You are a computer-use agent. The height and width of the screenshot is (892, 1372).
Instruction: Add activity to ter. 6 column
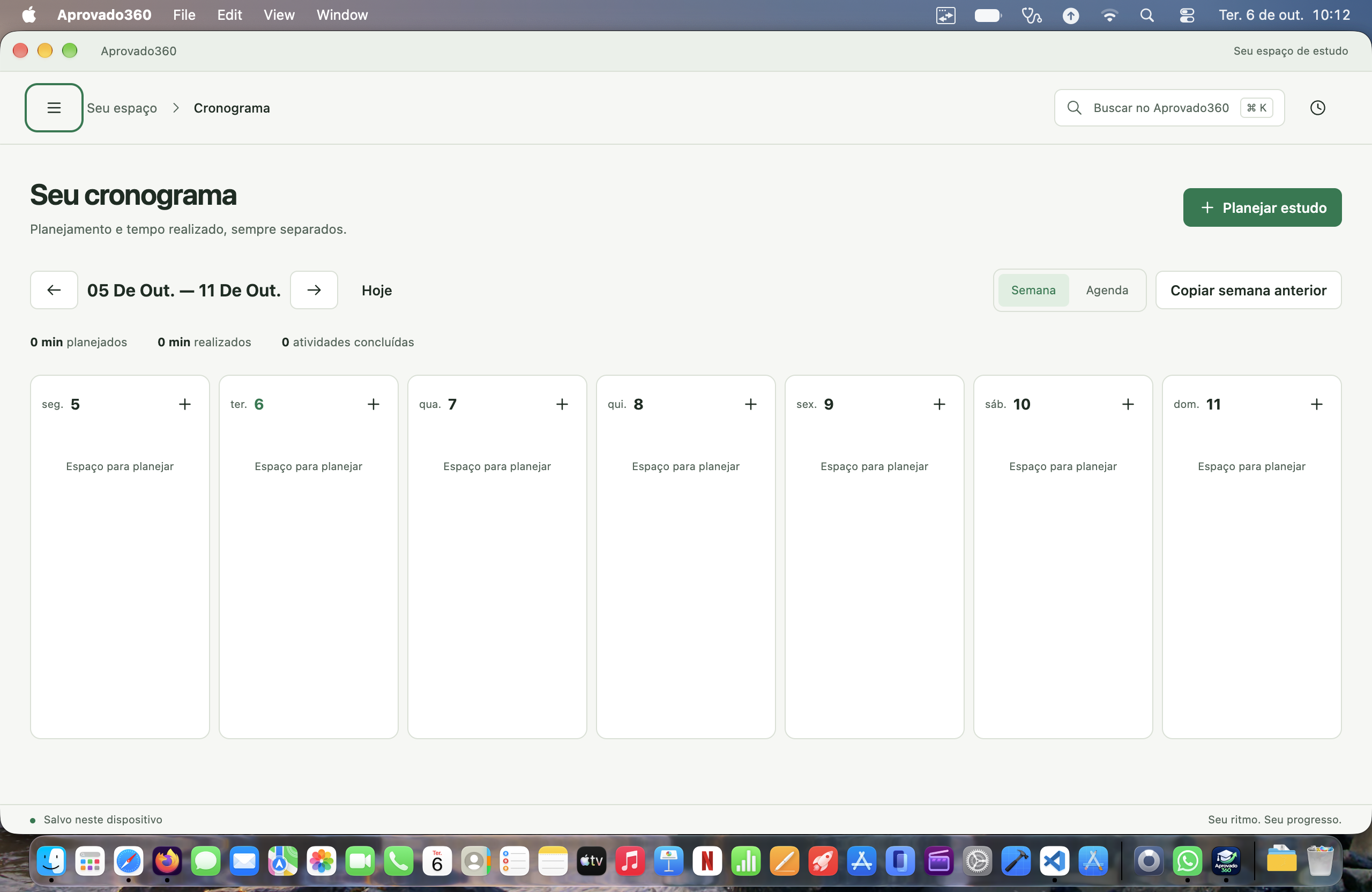tap(373, 404)
